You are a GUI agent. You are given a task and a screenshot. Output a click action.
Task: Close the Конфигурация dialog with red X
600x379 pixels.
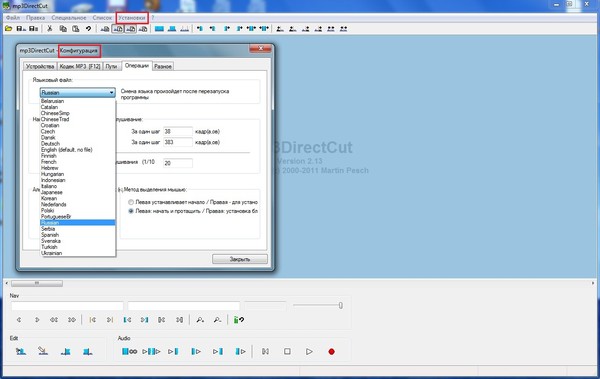coord(260,49)
